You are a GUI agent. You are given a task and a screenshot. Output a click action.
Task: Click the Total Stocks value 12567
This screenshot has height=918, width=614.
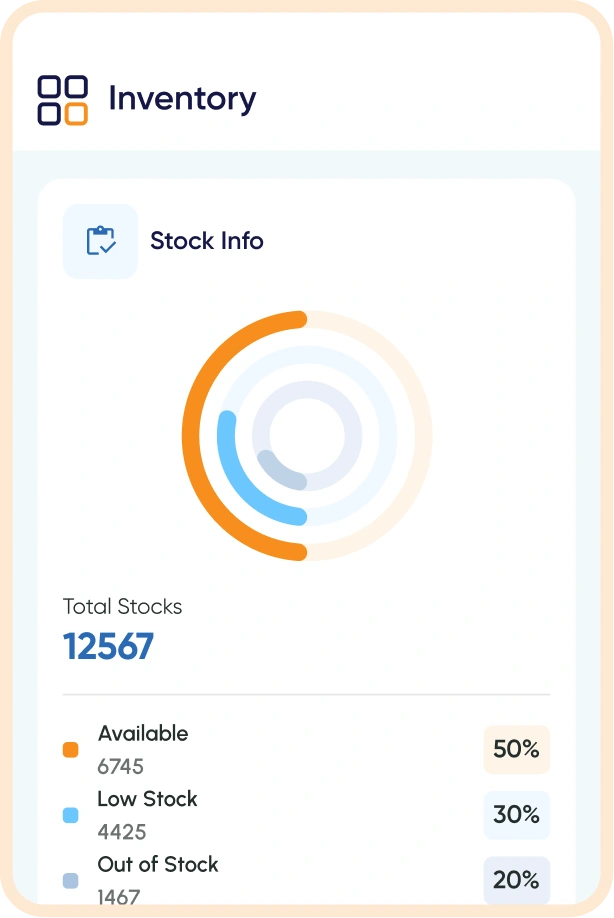(108, 647)
